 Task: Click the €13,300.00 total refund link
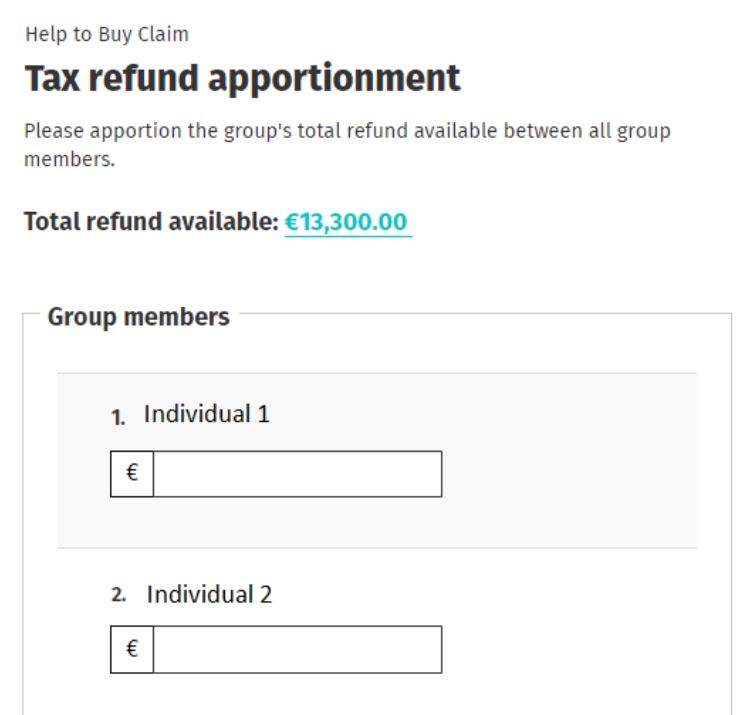coord(347,222)
